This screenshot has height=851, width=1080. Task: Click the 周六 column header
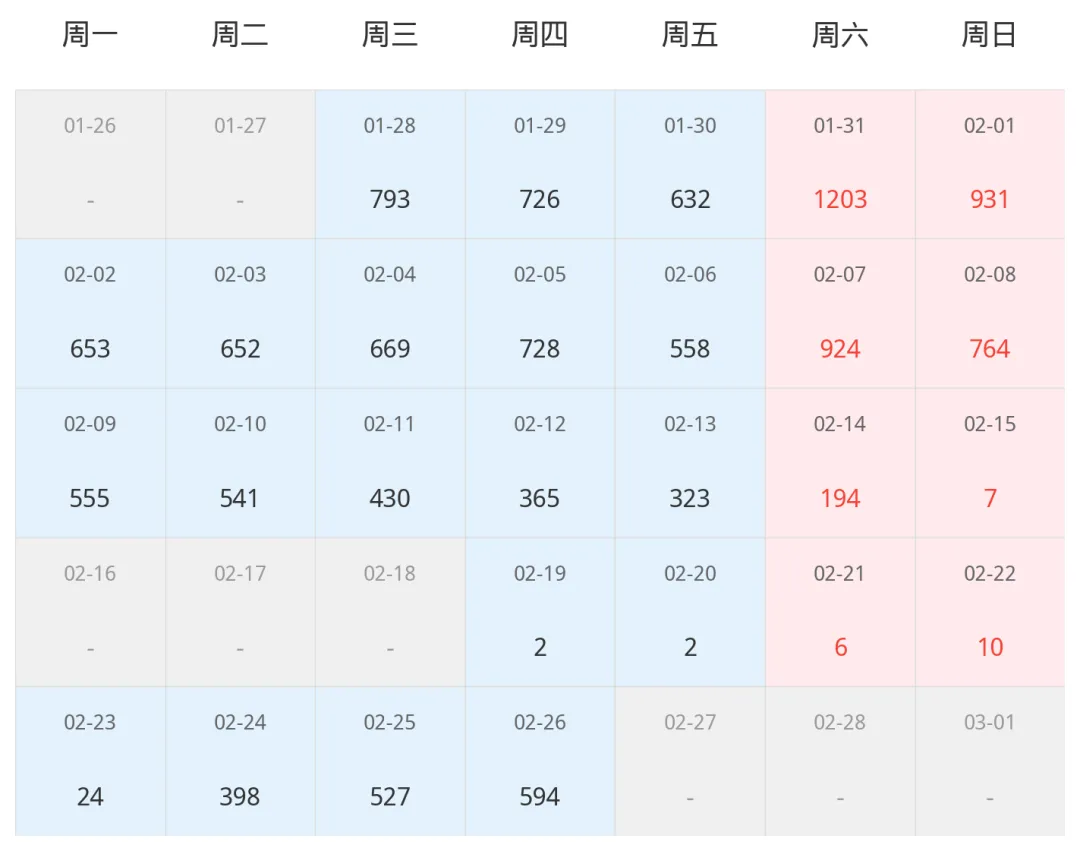[840, 34]
